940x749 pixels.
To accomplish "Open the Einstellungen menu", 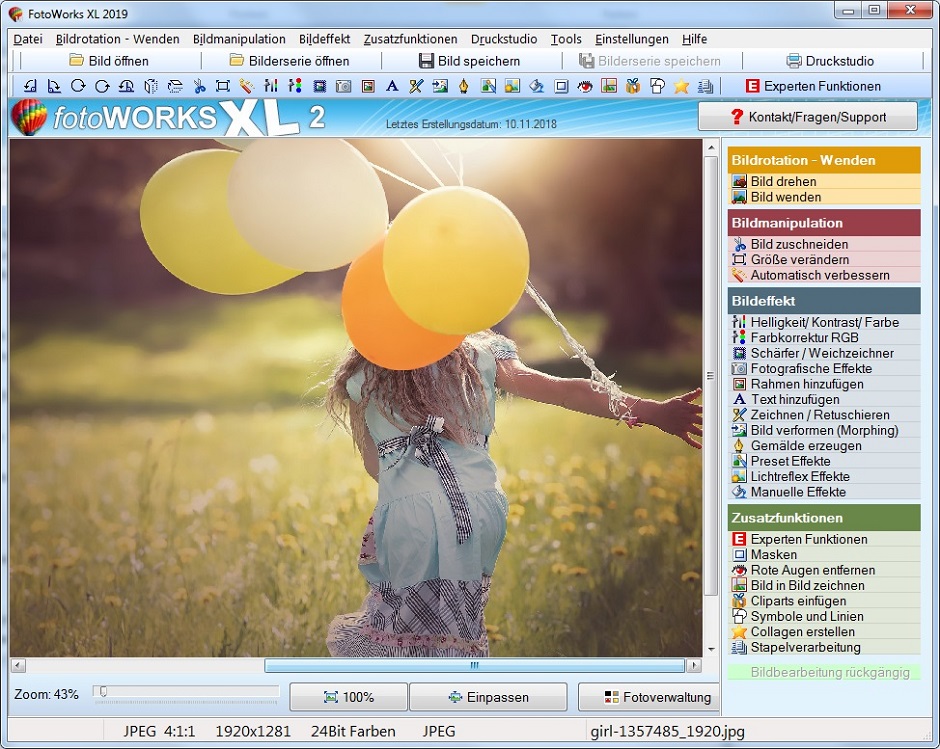I will pos(631,39).
